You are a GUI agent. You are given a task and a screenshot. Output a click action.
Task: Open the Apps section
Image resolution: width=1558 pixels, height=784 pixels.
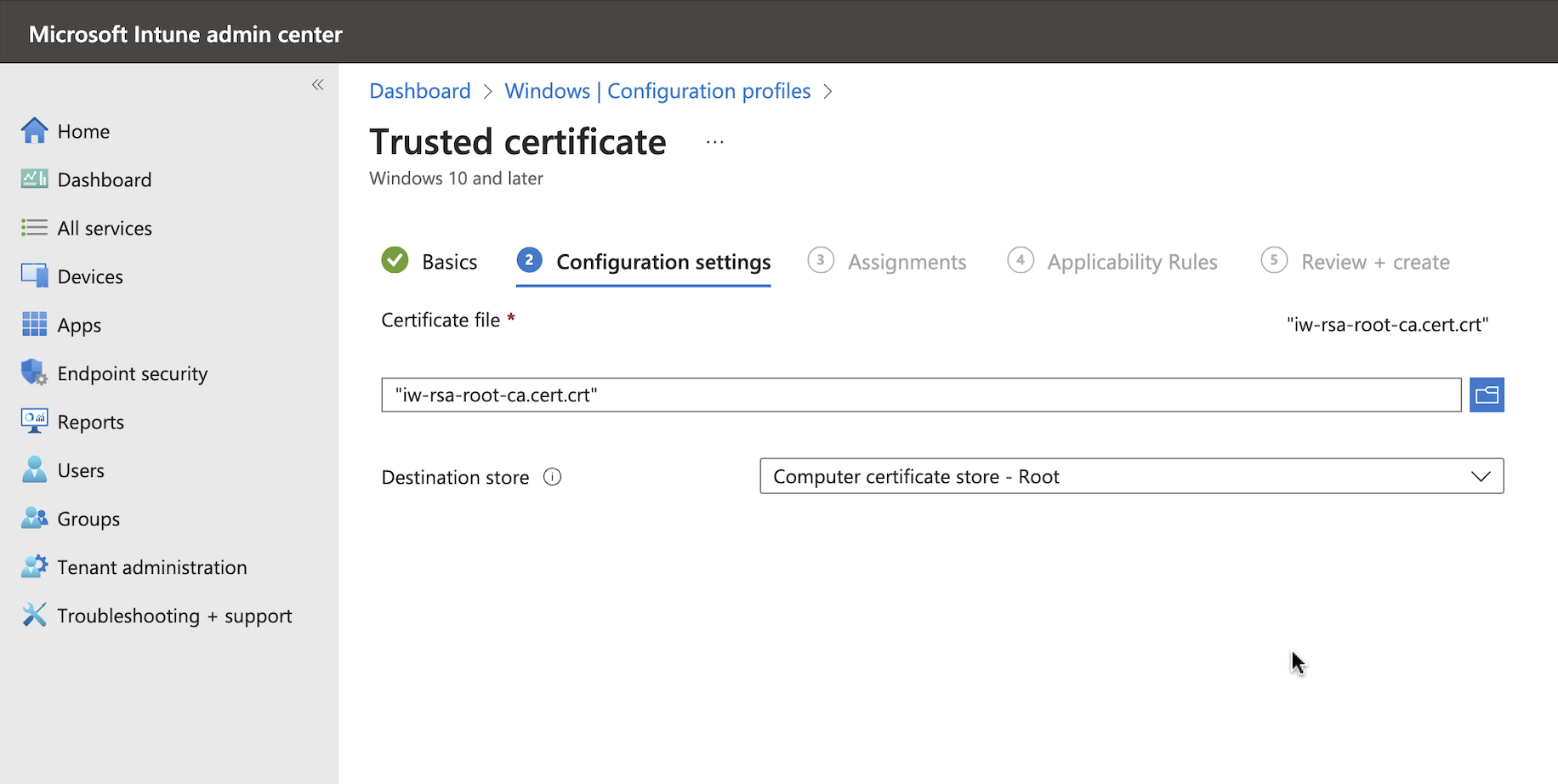pyautogui.click(x=79, y=324)
